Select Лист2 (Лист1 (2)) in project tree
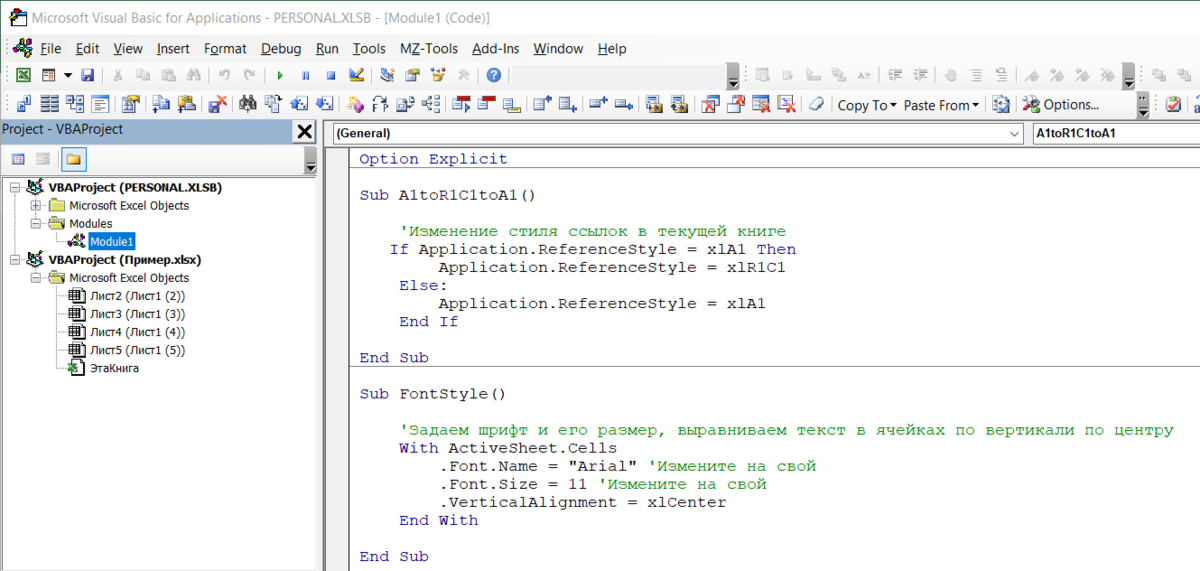Image resolution: width=1200 pixels, height=571 pixels. pyautogui.click(x=137, y=296)
